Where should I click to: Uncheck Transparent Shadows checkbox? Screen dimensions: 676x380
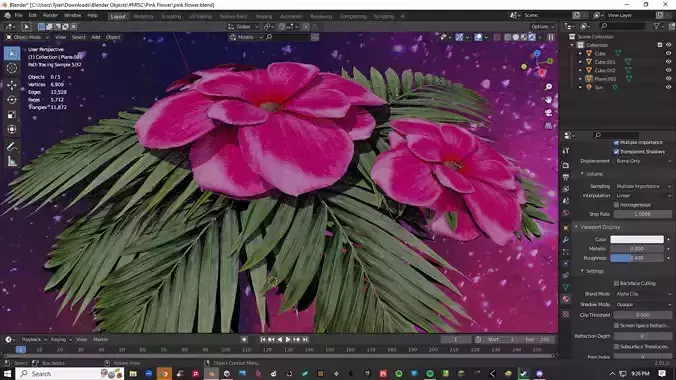pos(616,152)
